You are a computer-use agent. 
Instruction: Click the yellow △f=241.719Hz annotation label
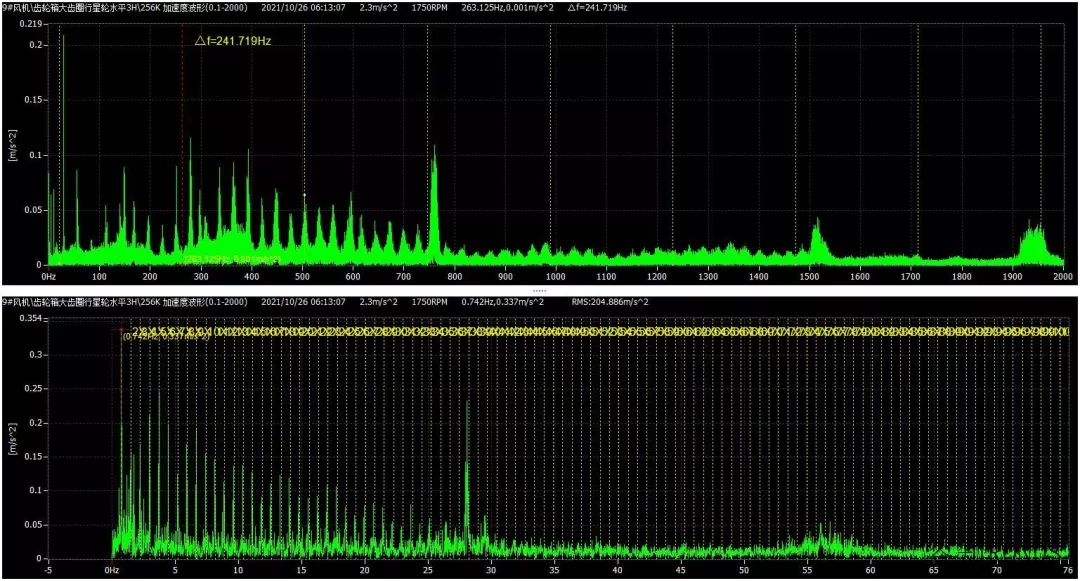click(233, 42)
